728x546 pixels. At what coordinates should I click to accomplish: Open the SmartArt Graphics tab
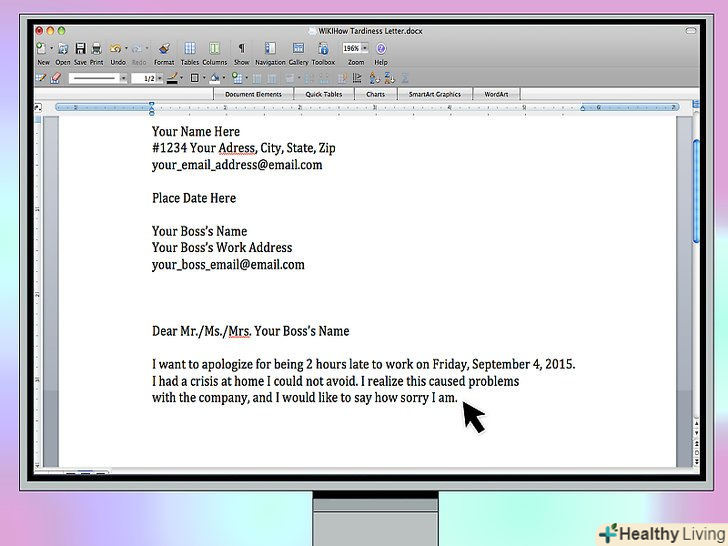point(435,95)
